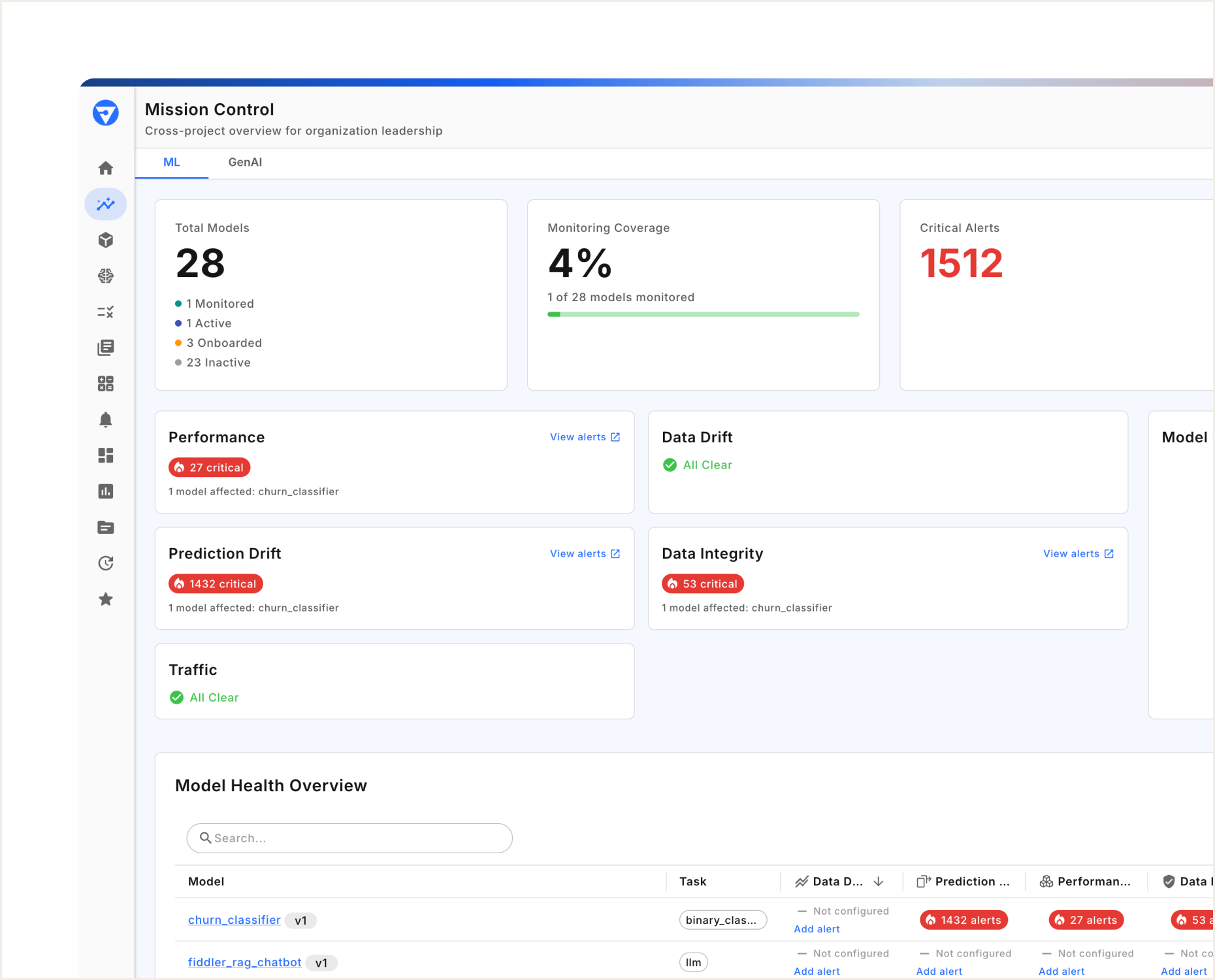Click 'All Clear' text in Traffic card

pyautogui.click(x=214, y=697)
